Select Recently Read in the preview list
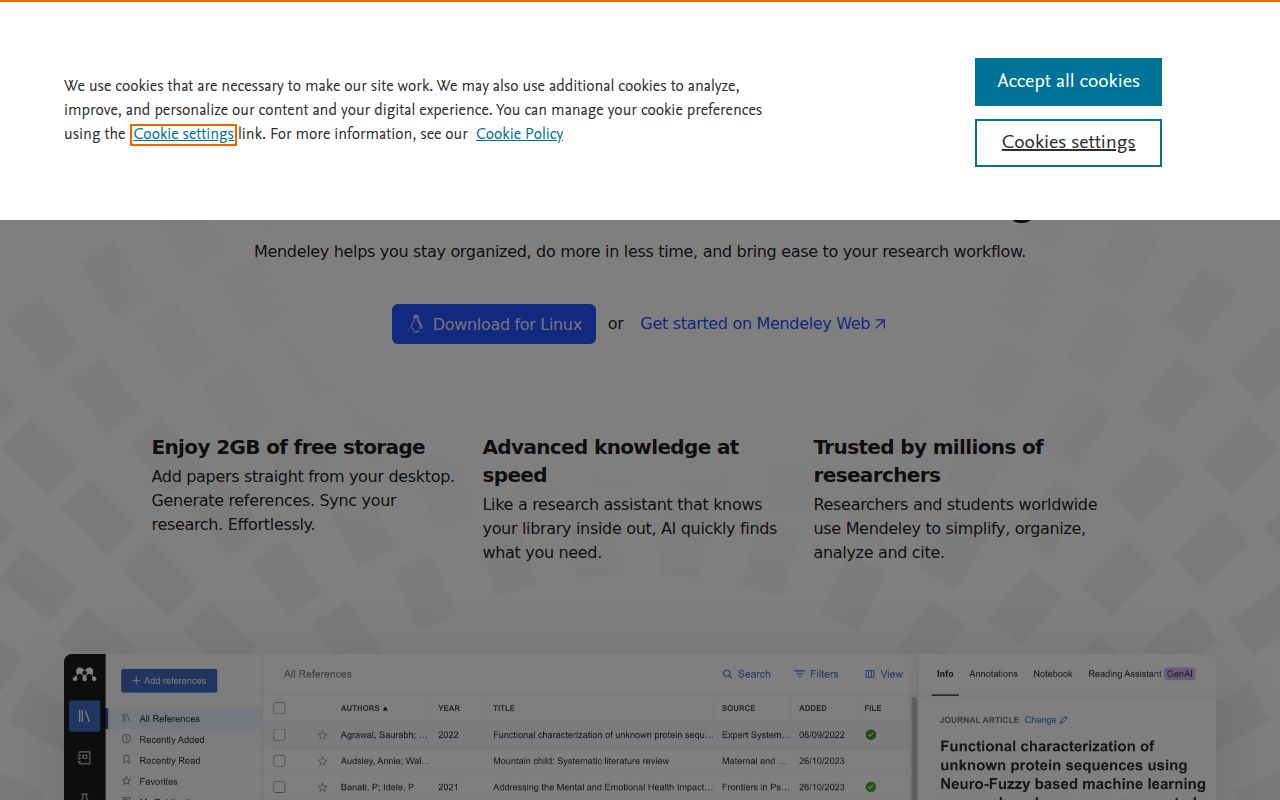1280x800 pixels. [170, 761]
